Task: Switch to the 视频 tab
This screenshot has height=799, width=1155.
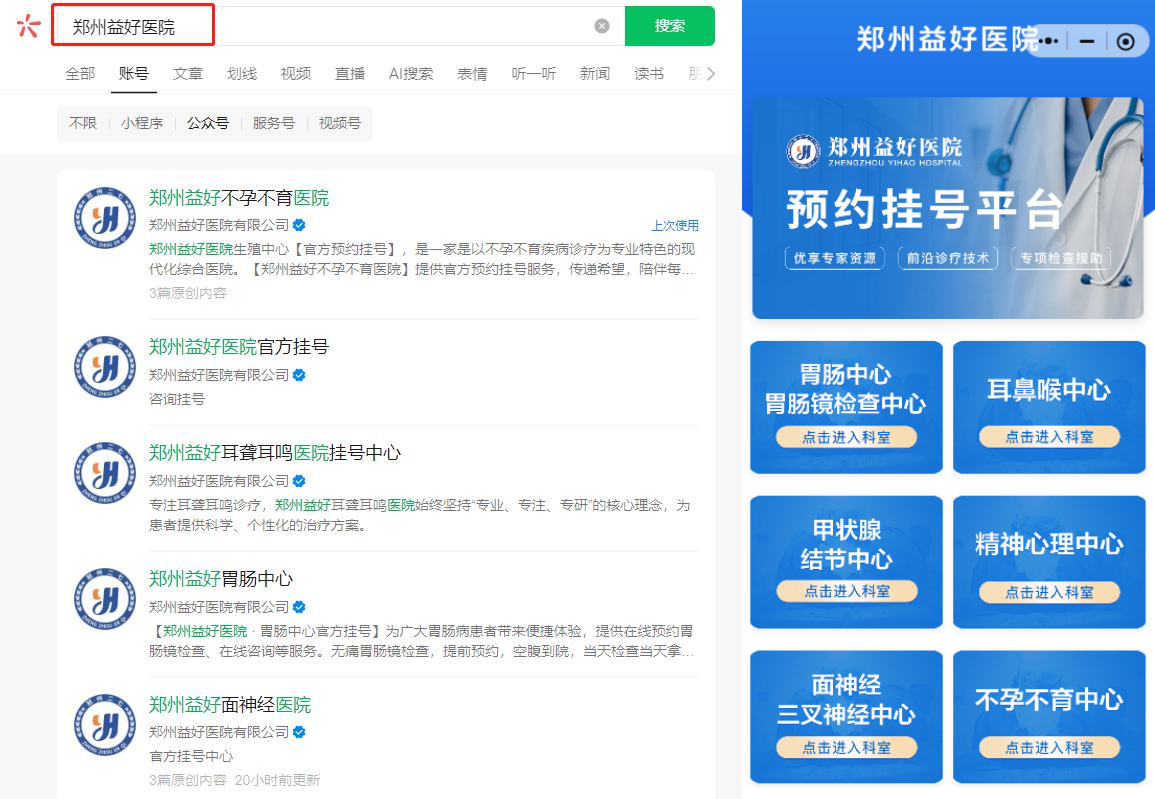Action: click(x=295, y=72)
